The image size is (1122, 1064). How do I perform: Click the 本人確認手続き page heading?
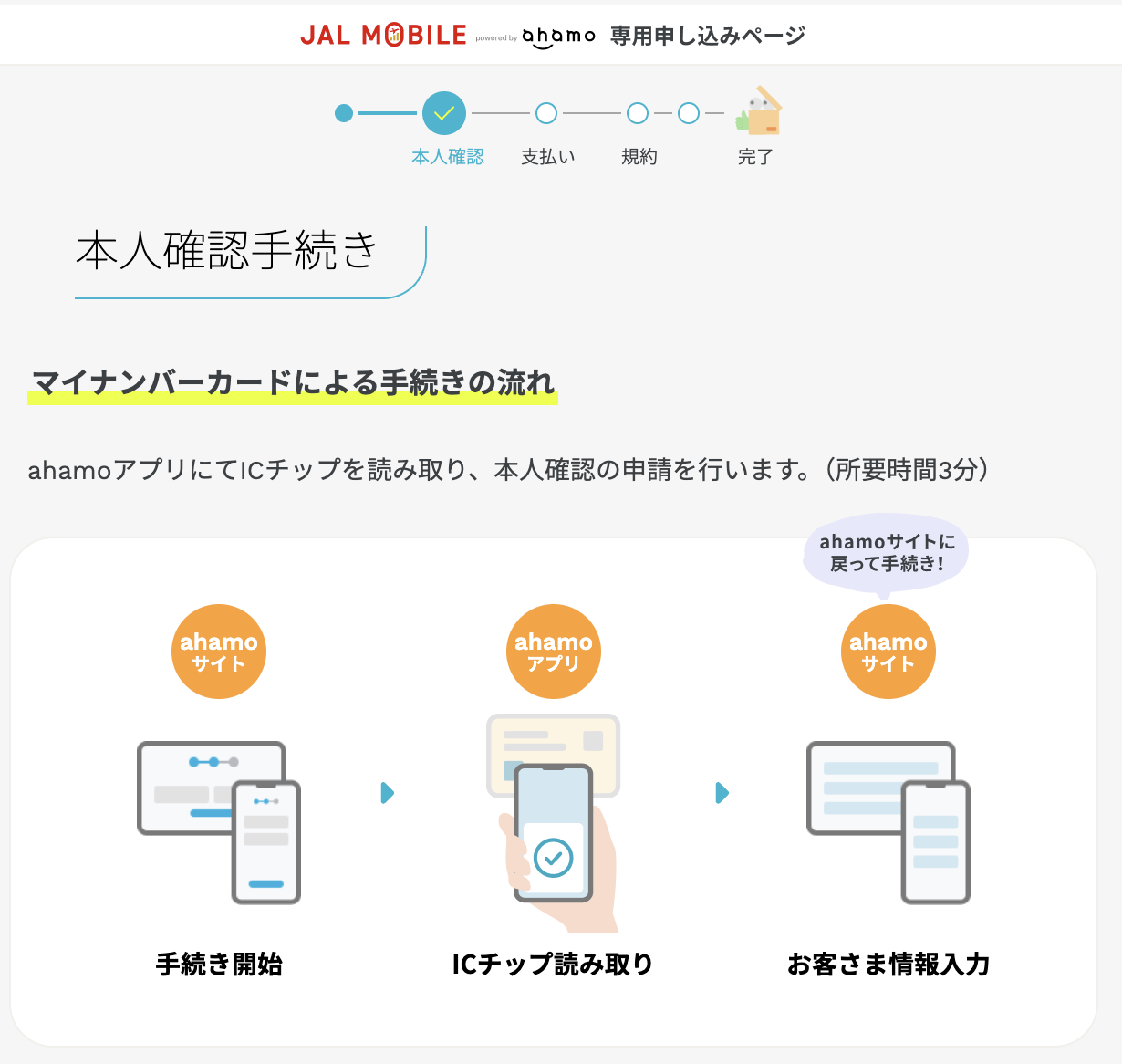tap(227, 250)
